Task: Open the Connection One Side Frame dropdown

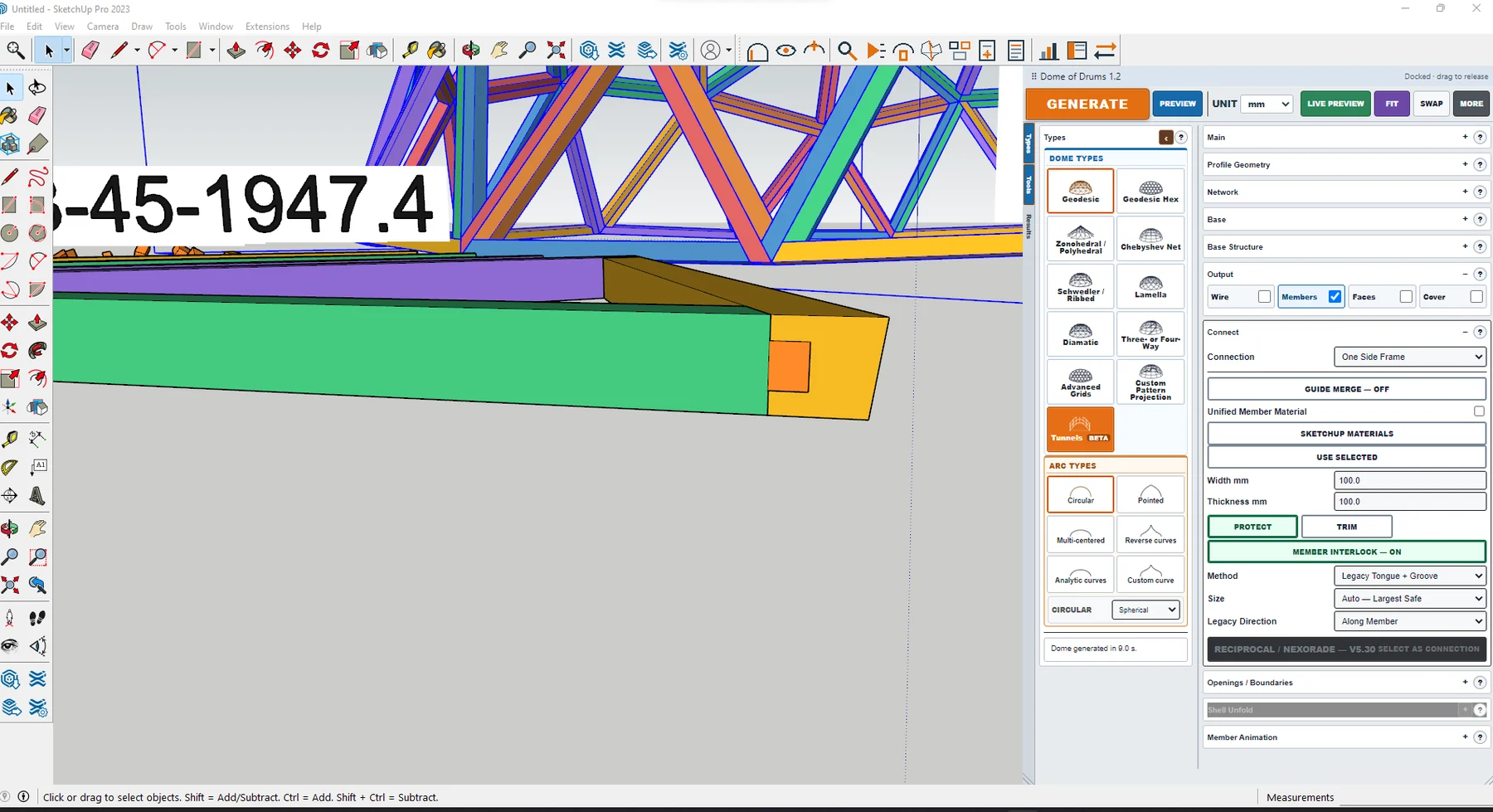Action: pos(1409,357)
